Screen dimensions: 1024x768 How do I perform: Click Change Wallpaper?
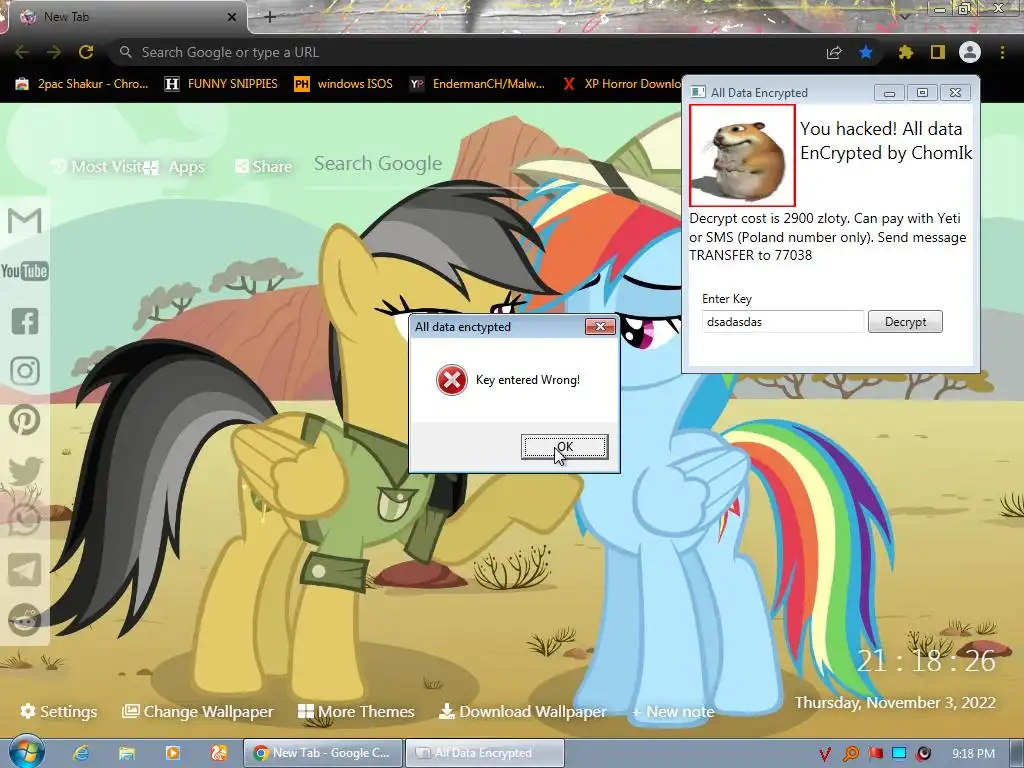click(198, 711)
